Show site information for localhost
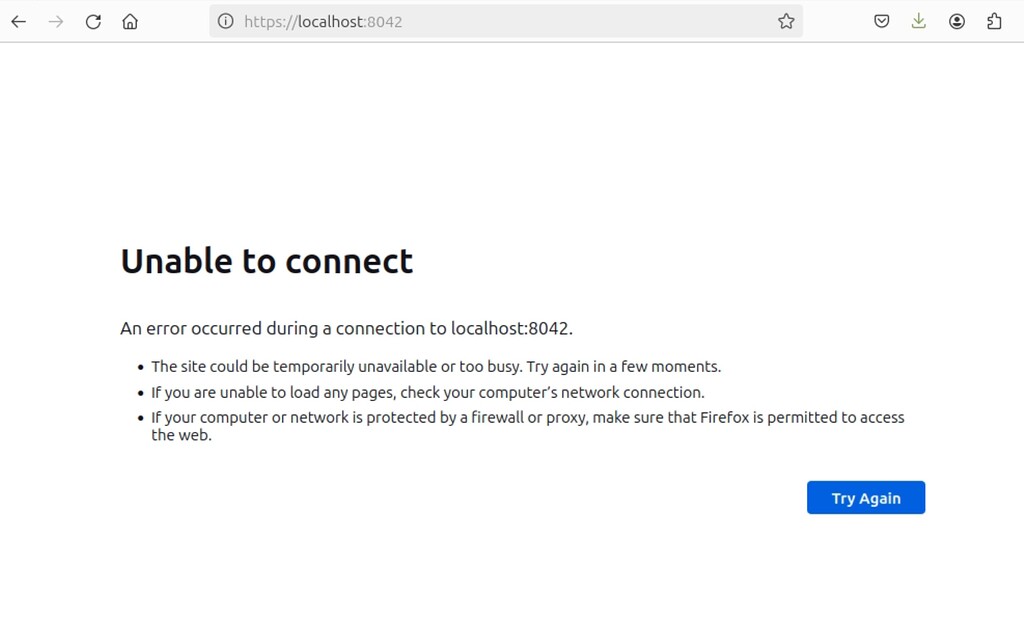The image size is (1024, 631). 225,22
